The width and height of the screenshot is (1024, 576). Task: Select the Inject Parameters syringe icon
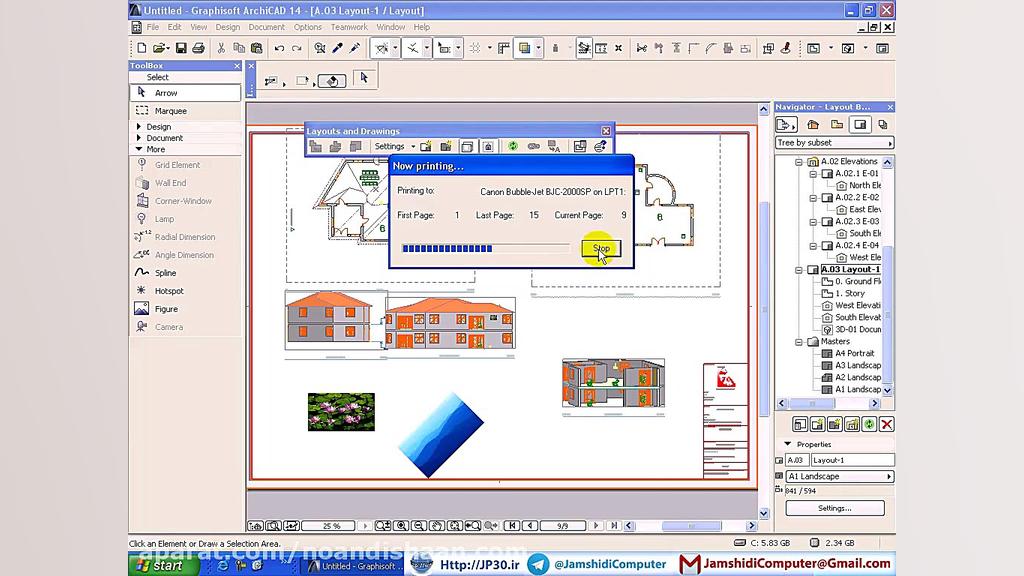click(355, 48)
